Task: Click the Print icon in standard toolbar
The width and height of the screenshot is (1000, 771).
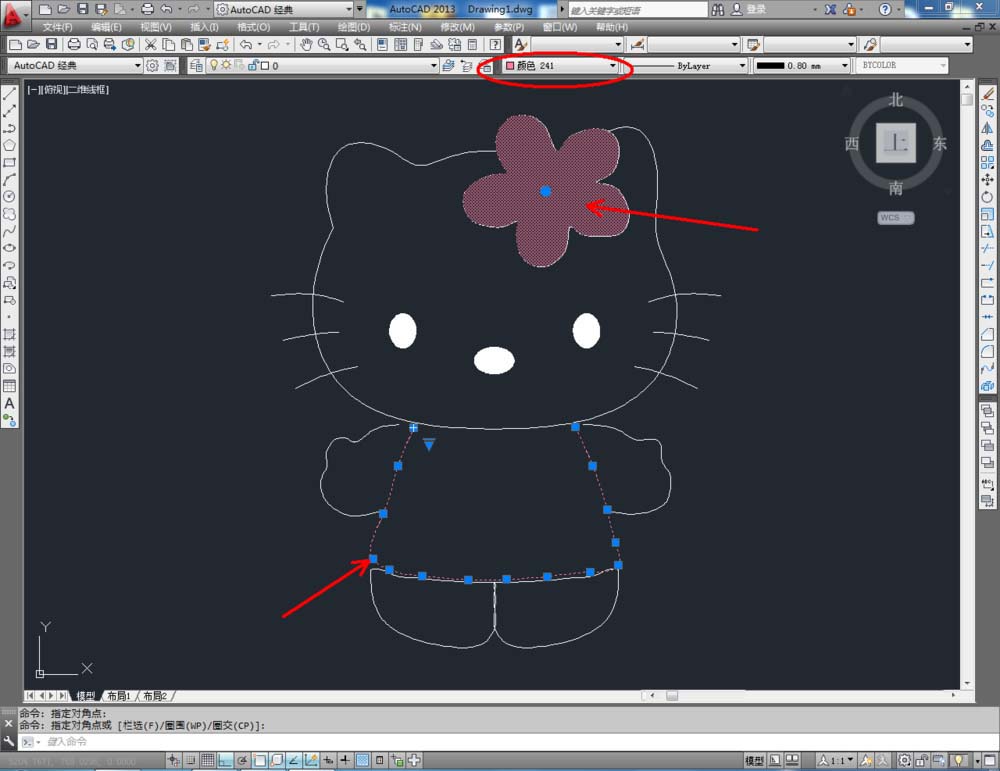Action: (x=74, y=45)
